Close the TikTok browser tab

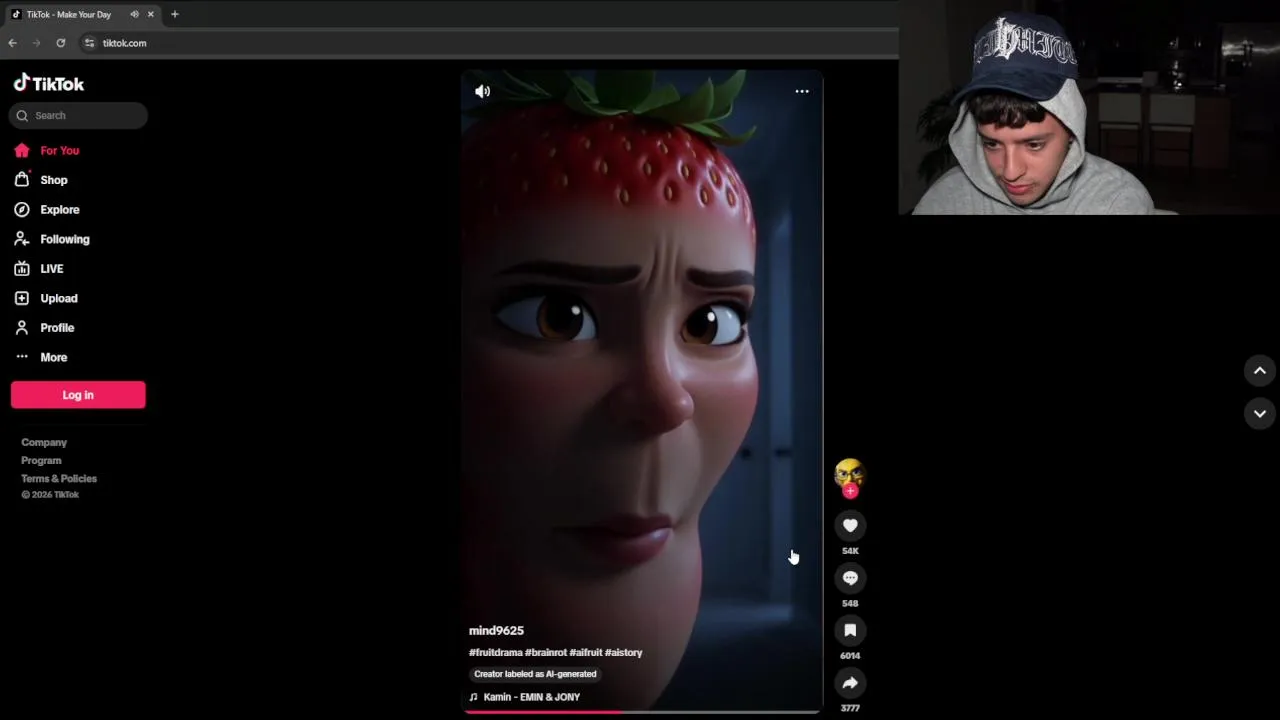click(x=151, y=14)
